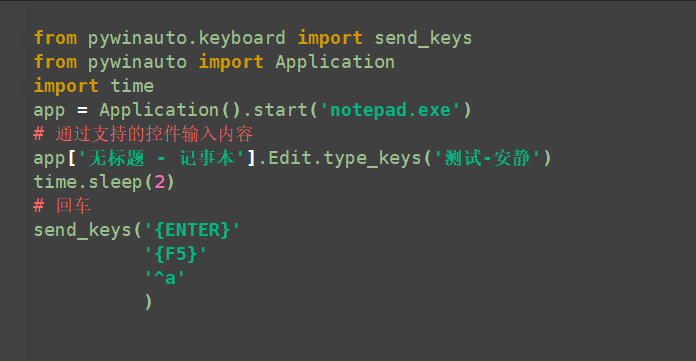Click the time.sleep call

(x=104, y=182)
